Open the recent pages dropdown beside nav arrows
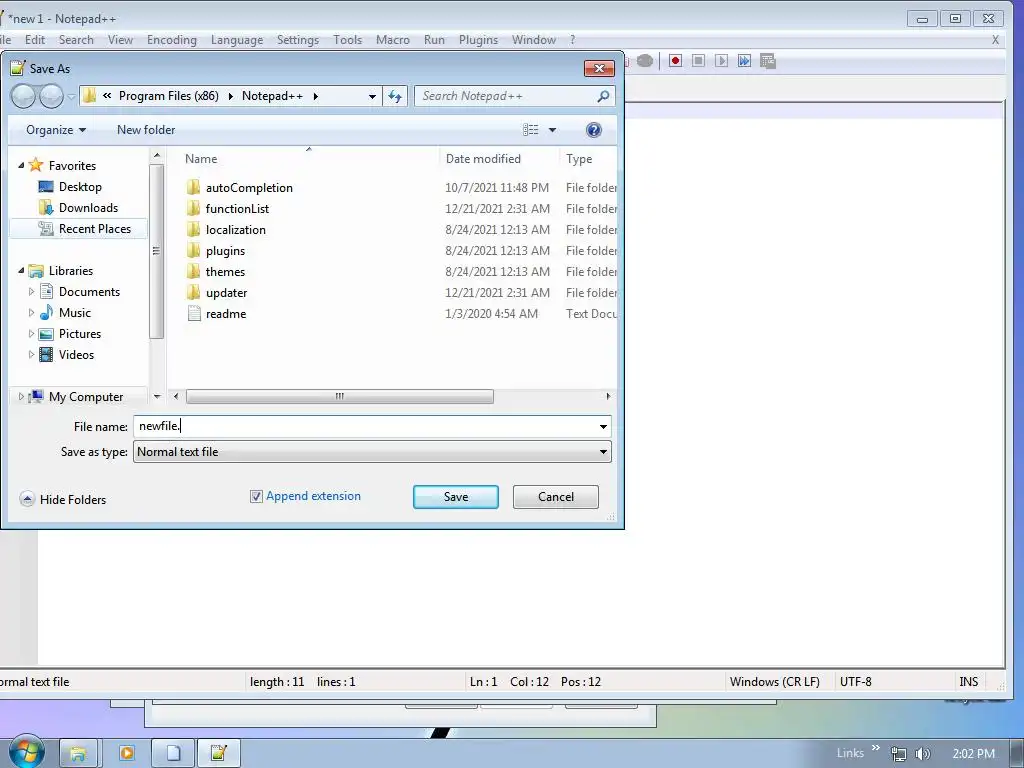The width and height of the screenshot is (1024, 768). click(71, 97)
